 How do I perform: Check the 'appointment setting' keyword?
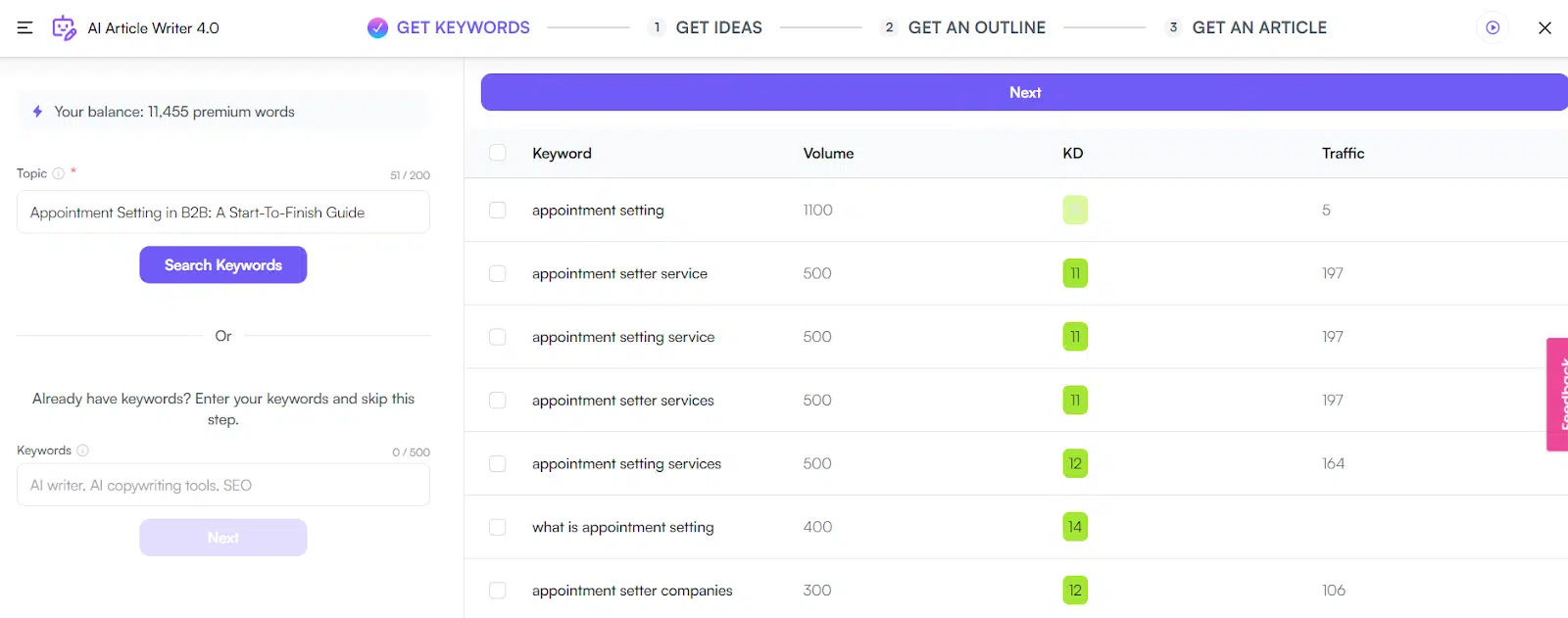(498, 210)
